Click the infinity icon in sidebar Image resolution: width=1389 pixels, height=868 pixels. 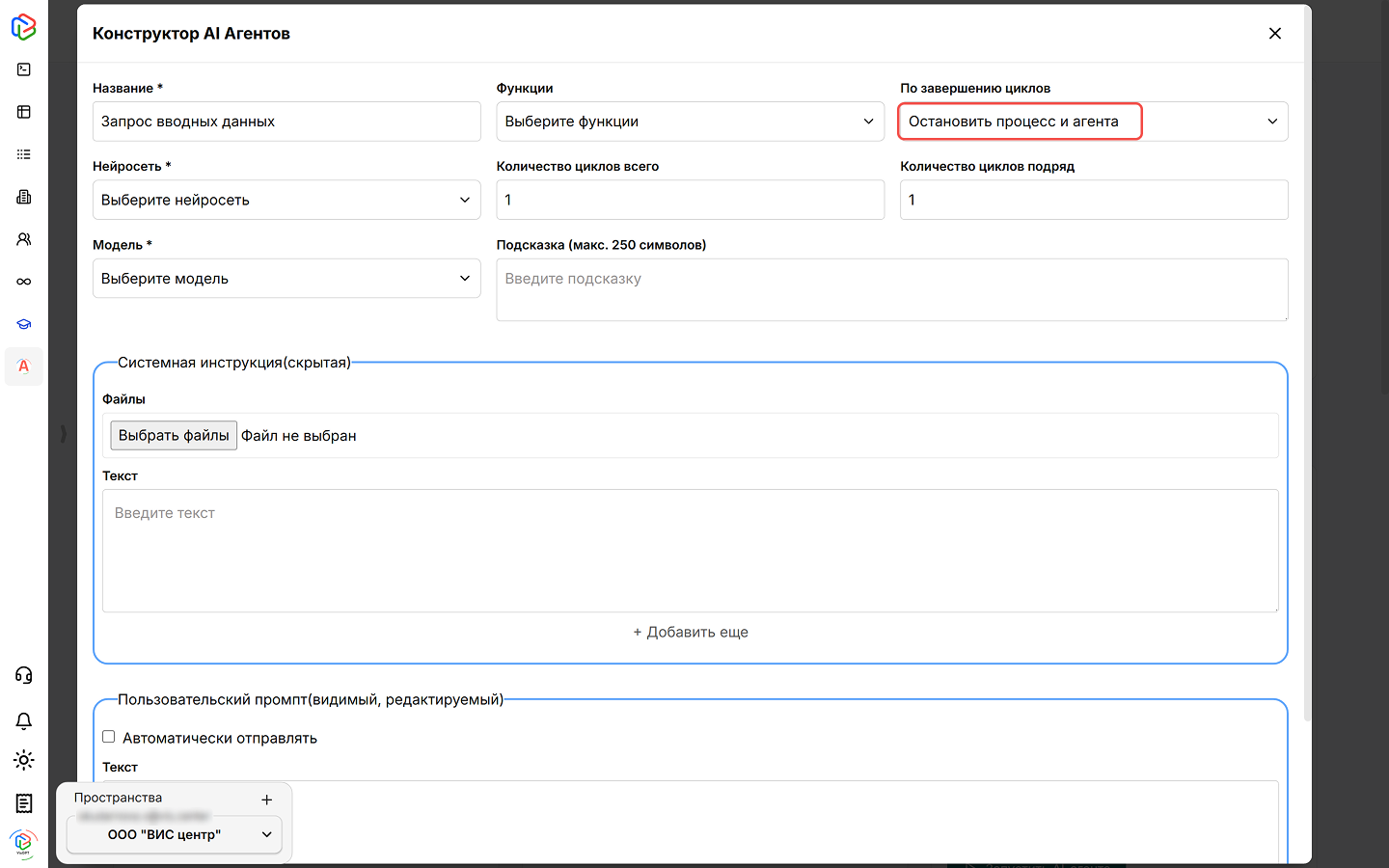24,282
